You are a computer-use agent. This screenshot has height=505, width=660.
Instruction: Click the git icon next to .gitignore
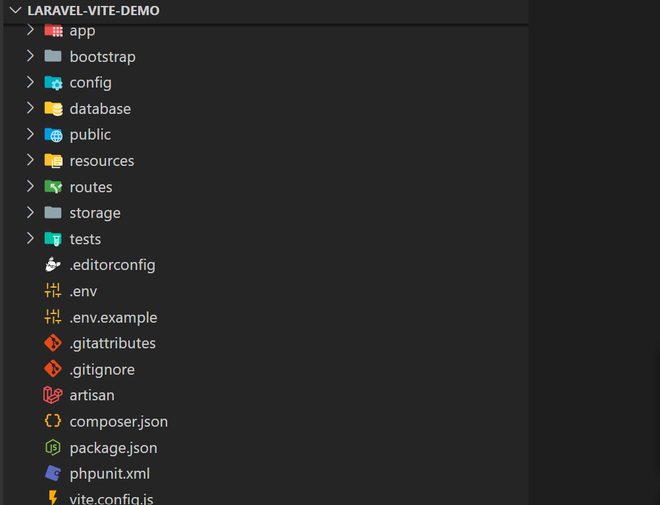pyautogui.click(x=53, y=369)
